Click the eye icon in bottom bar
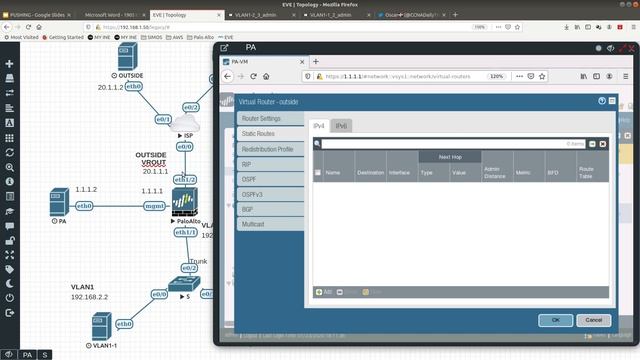The width and height of the screenshot is (640, 360). pyautogui.click(x=9, y=355)
